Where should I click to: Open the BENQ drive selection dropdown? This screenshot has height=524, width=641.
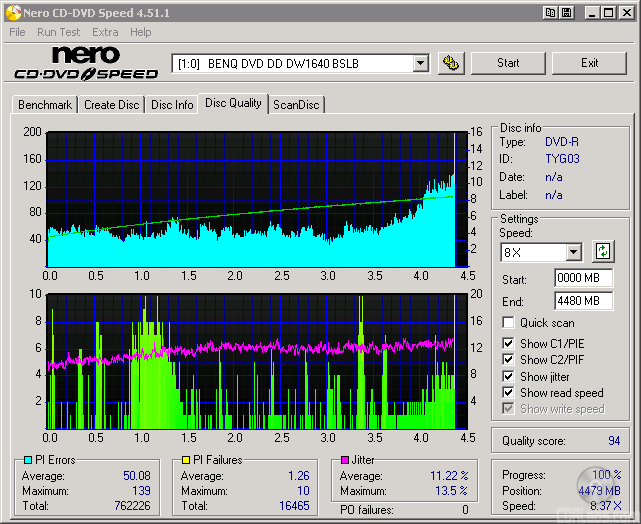coord(420,63)
